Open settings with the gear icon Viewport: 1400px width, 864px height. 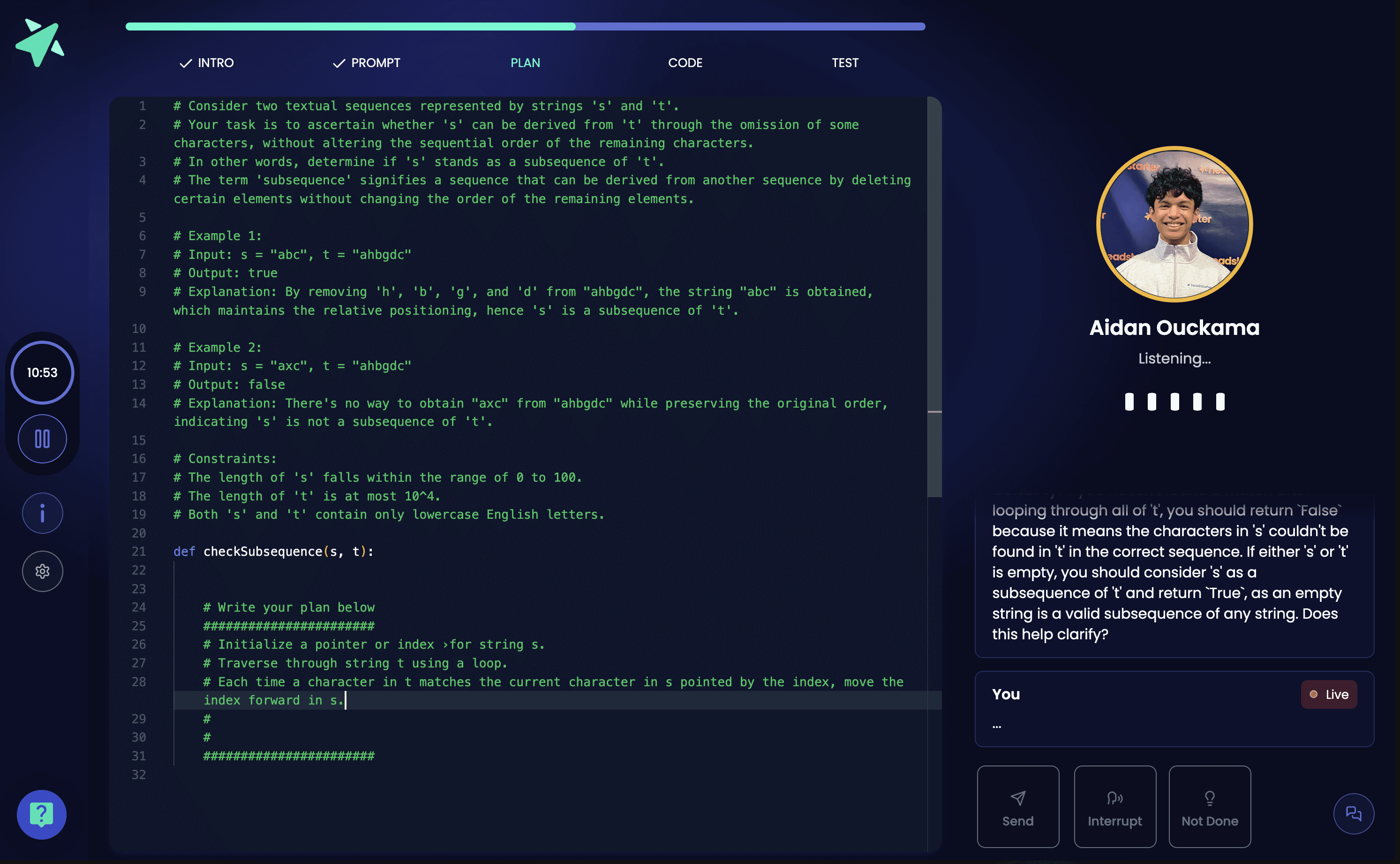click(42, 571)
